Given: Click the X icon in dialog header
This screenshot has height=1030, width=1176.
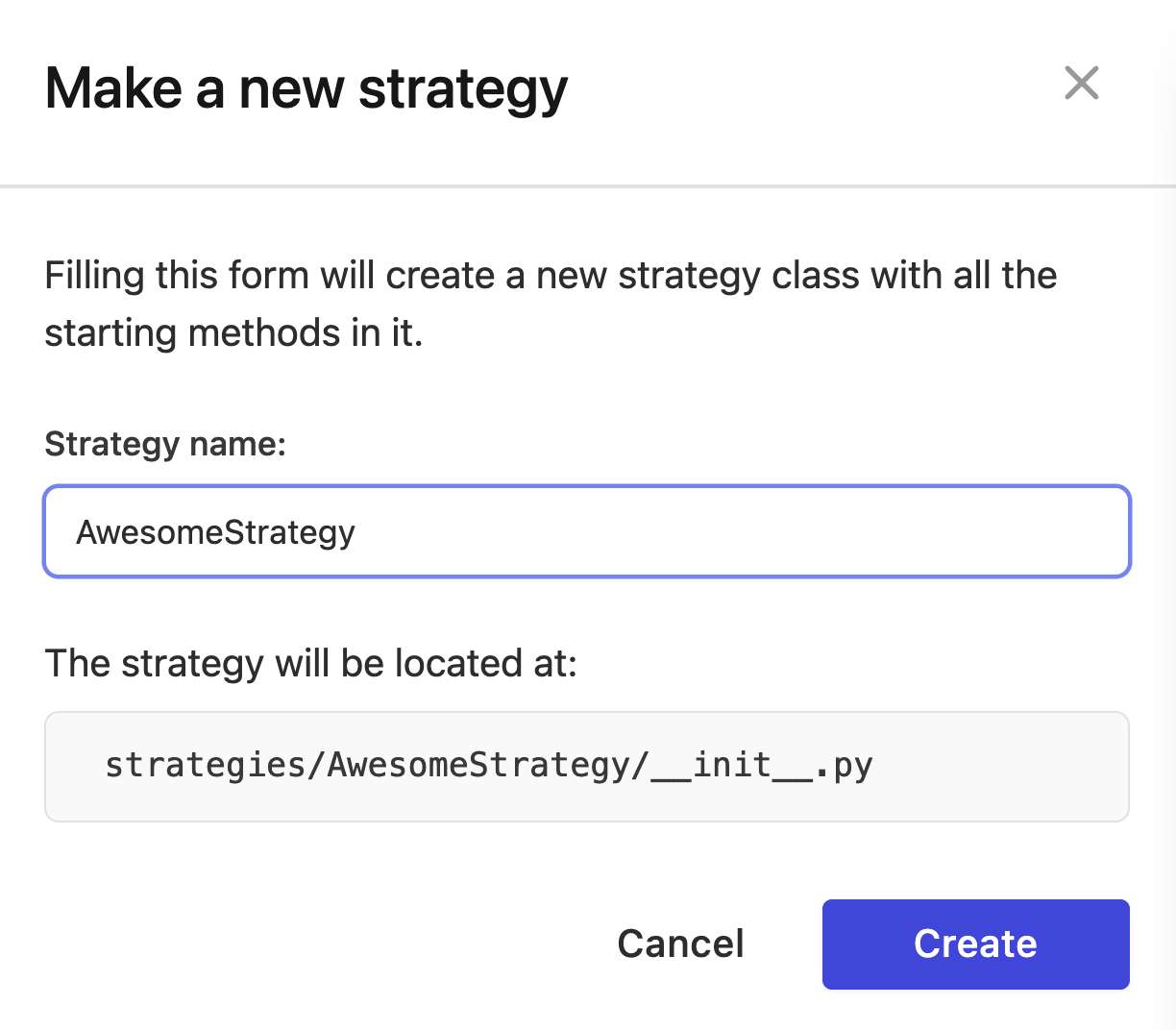Looking at the screenshot, I should [1082, 84].
